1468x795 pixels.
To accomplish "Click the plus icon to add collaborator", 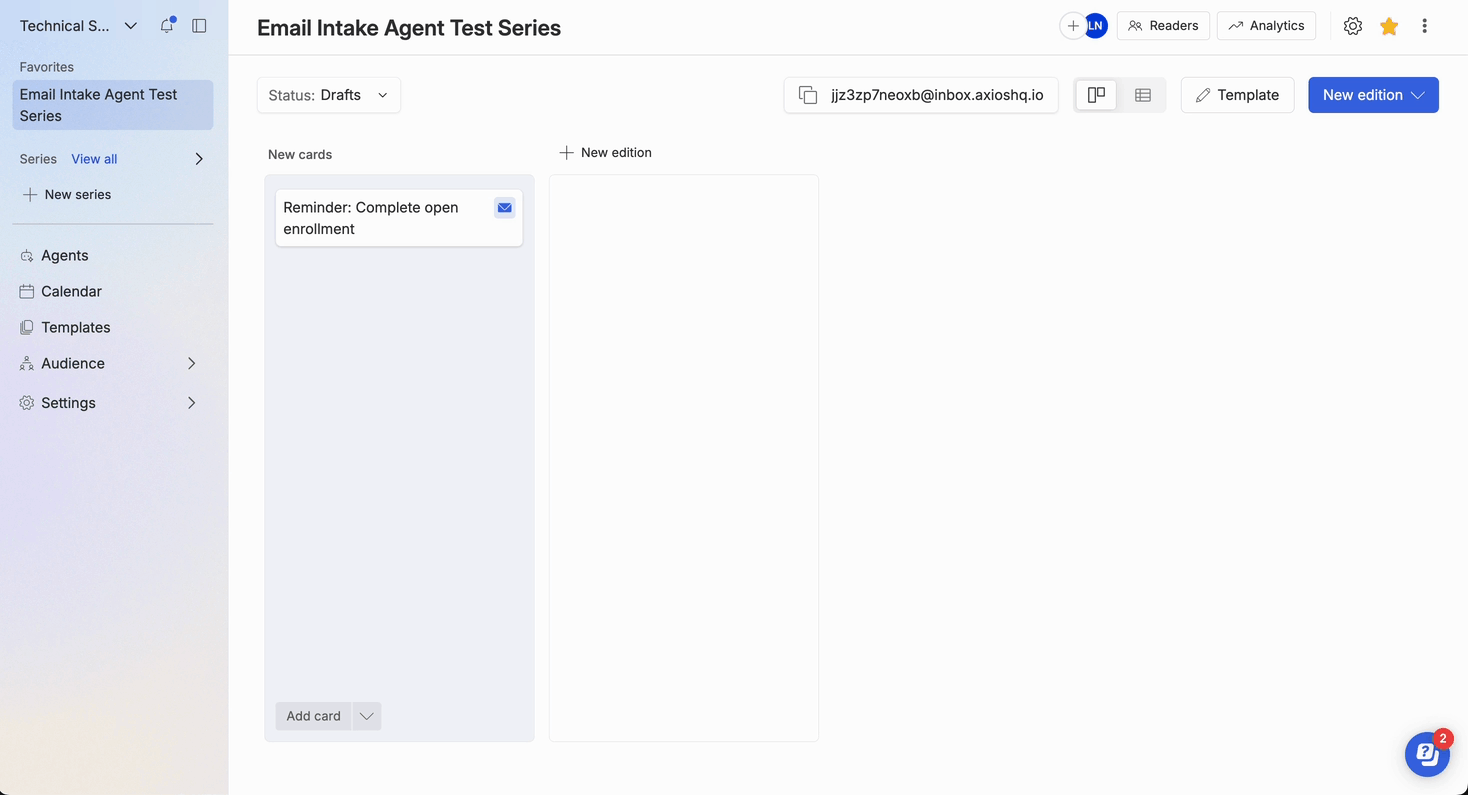I will [1072, 26].
